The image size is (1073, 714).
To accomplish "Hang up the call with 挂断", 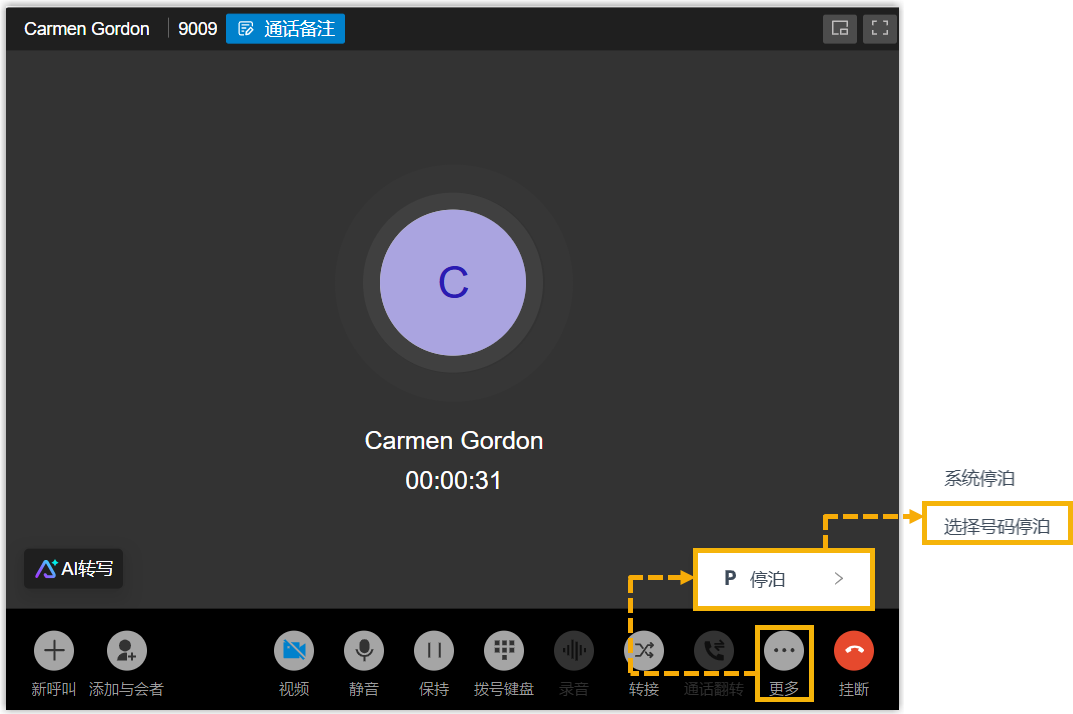I will pyautogui.click(x=854, y=651).
